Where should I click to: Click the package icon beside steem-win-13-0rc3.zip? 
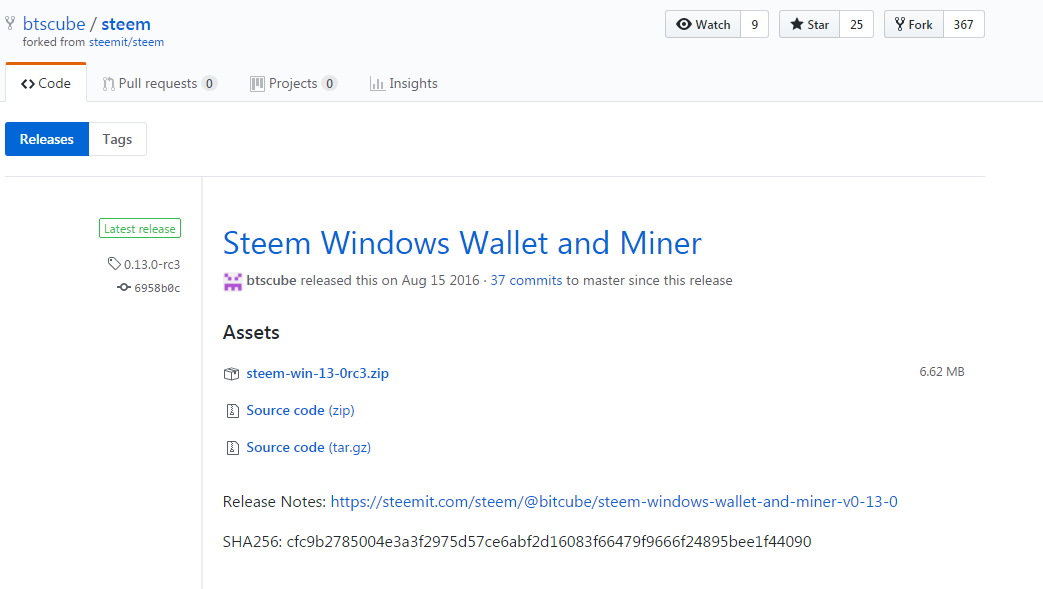[231, 374]
